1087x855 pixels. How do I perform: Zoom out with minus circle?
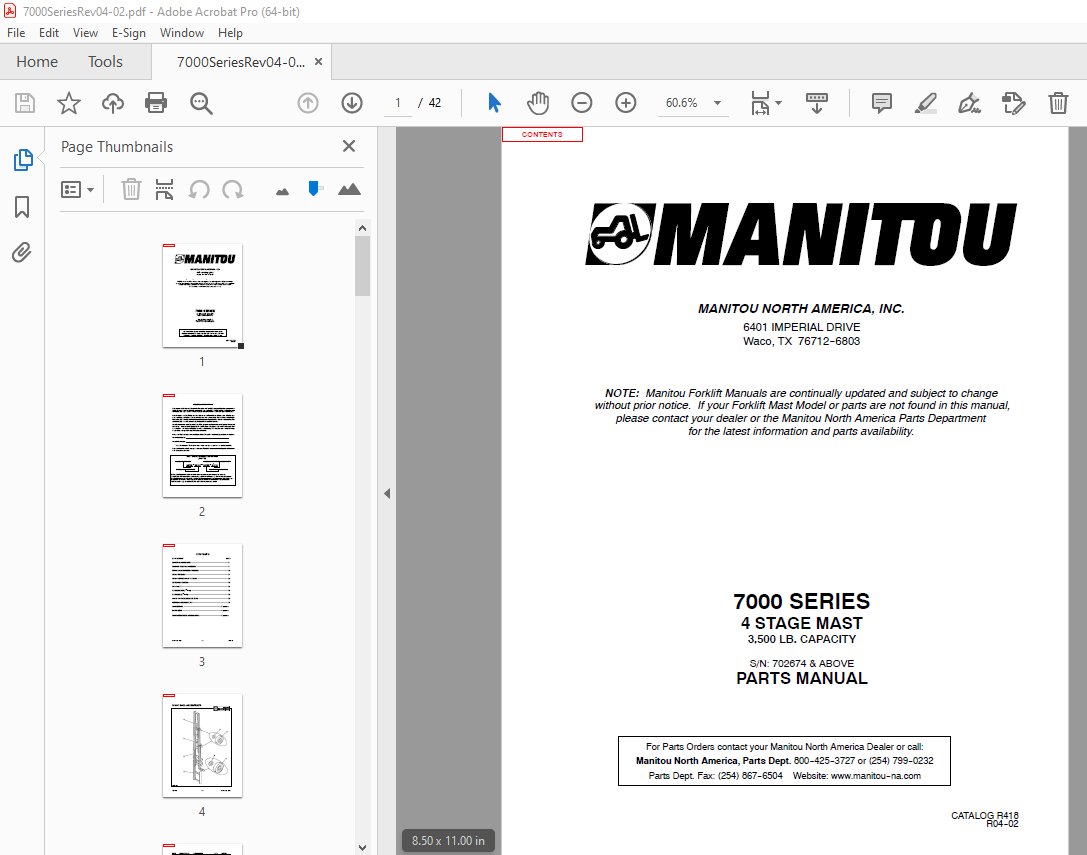(x=582, y=103)
